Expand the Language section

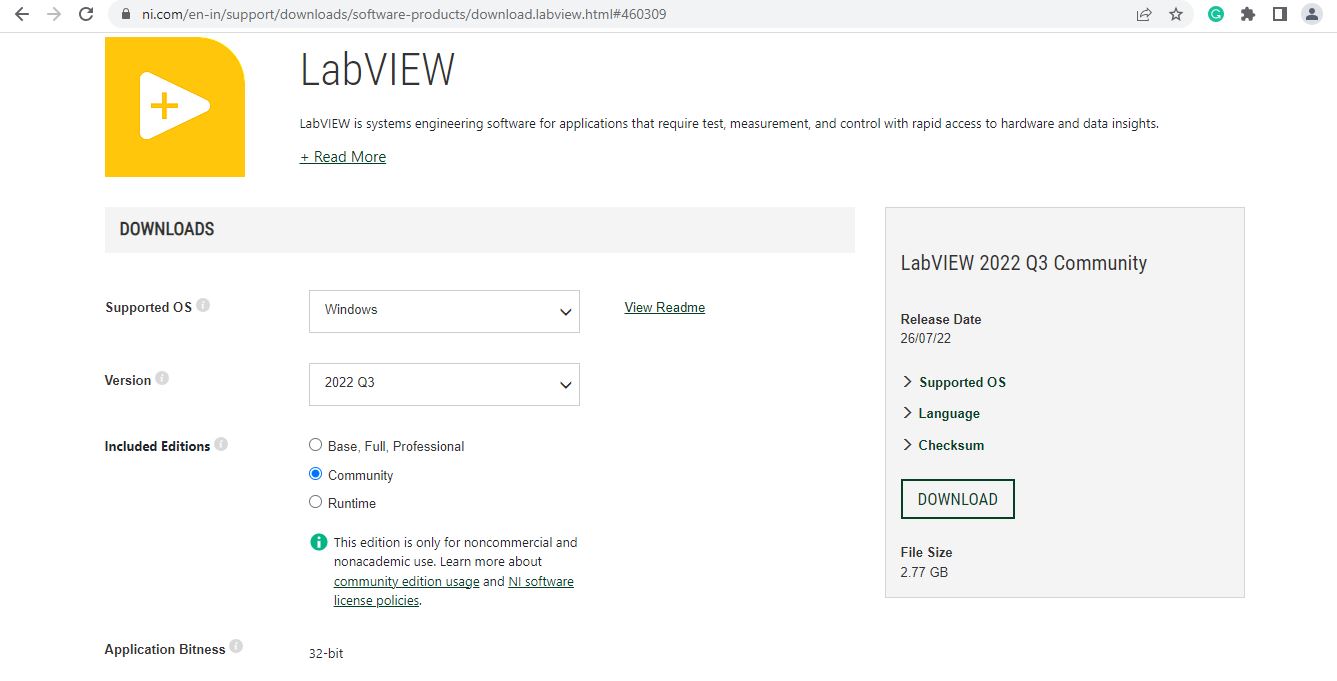[940, 413]
